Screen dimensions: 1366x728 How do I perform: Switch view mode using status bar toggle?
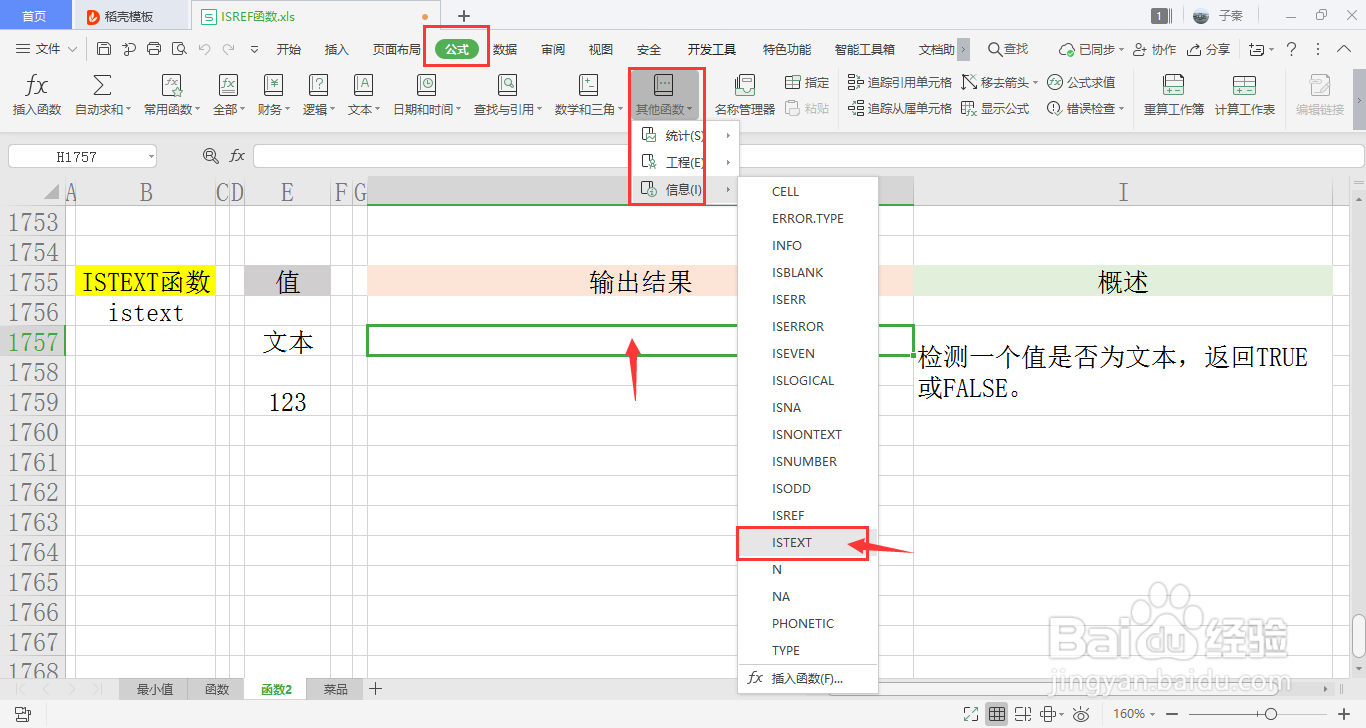997,713
